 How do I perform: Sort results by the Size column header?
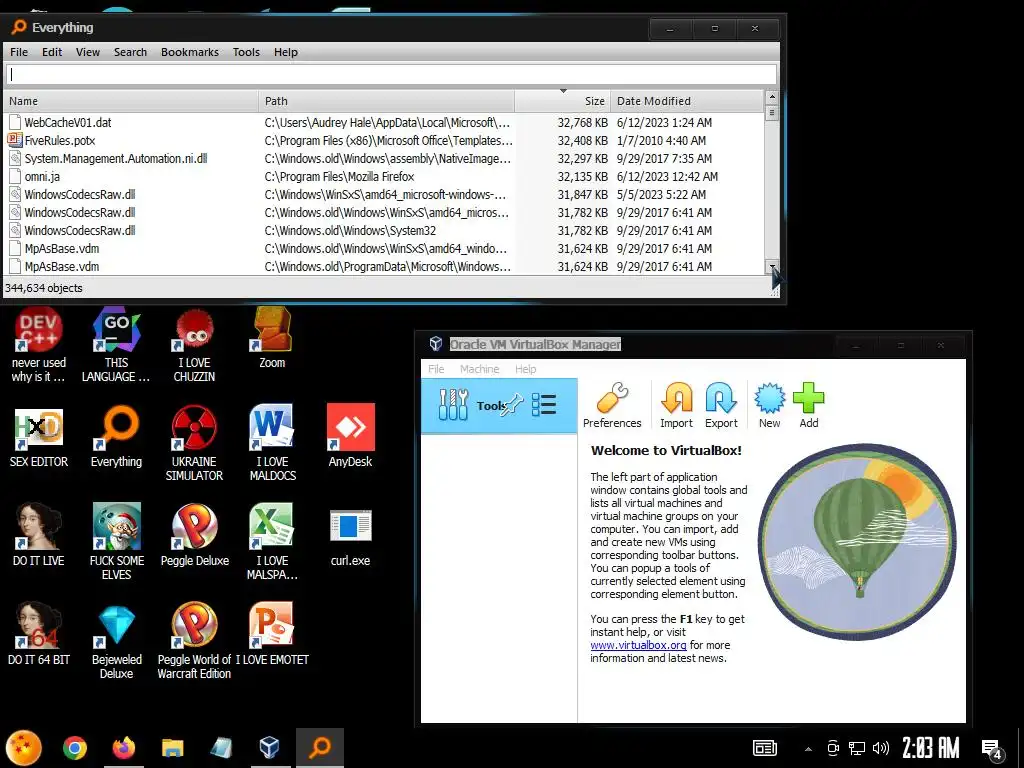pyautogui.click(x=562, y=101)
